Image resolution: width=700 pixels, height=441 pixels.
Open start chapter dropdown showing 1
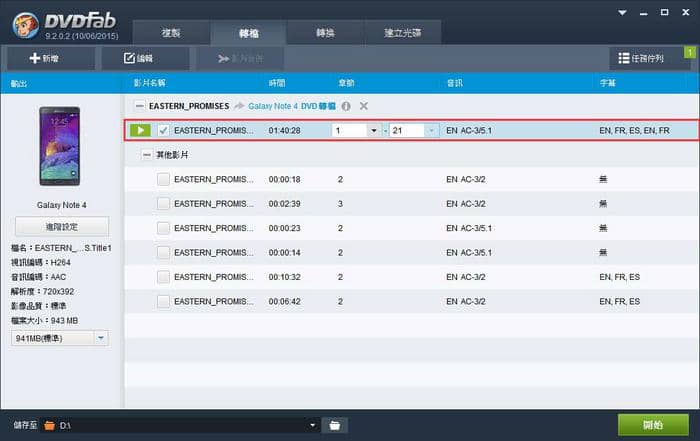[374, 130]
